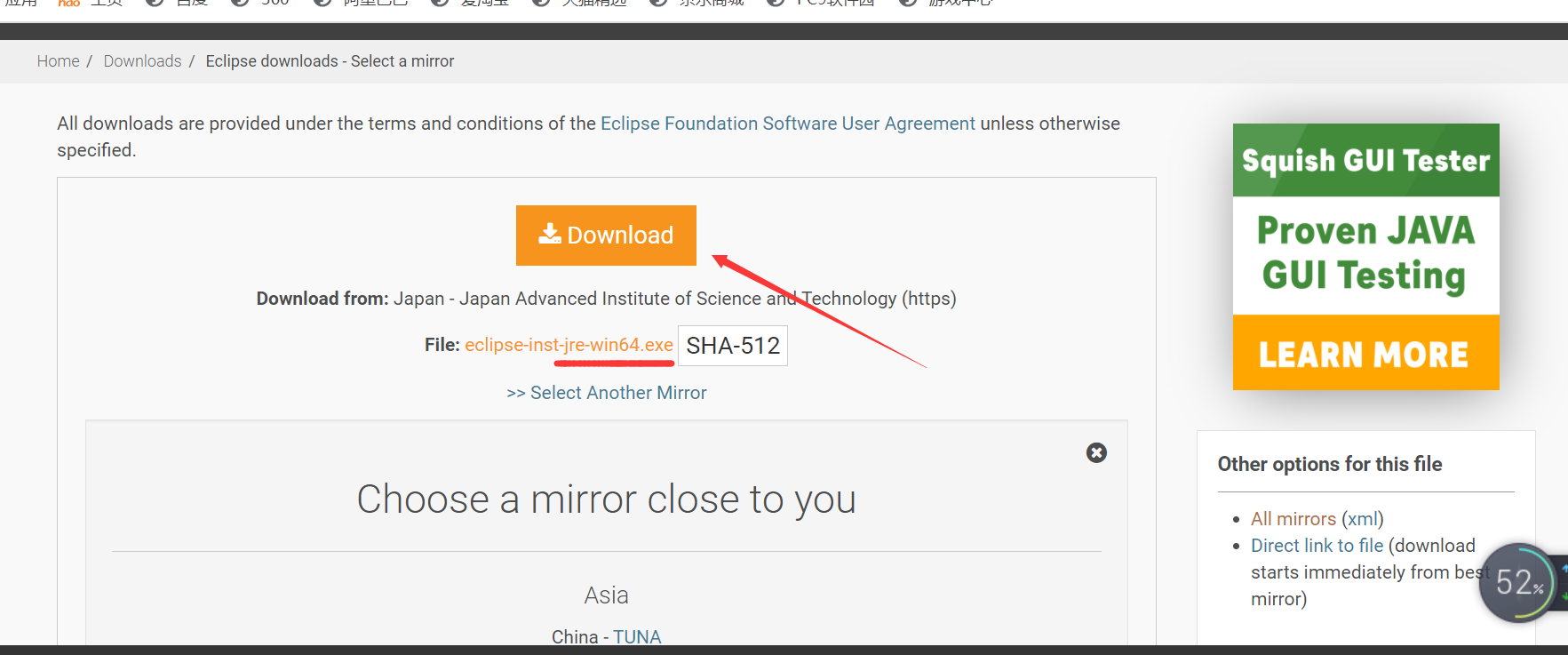The image size is (1568, 655).
Task: Click the 52% floating speed widget
Action: 1520,583
